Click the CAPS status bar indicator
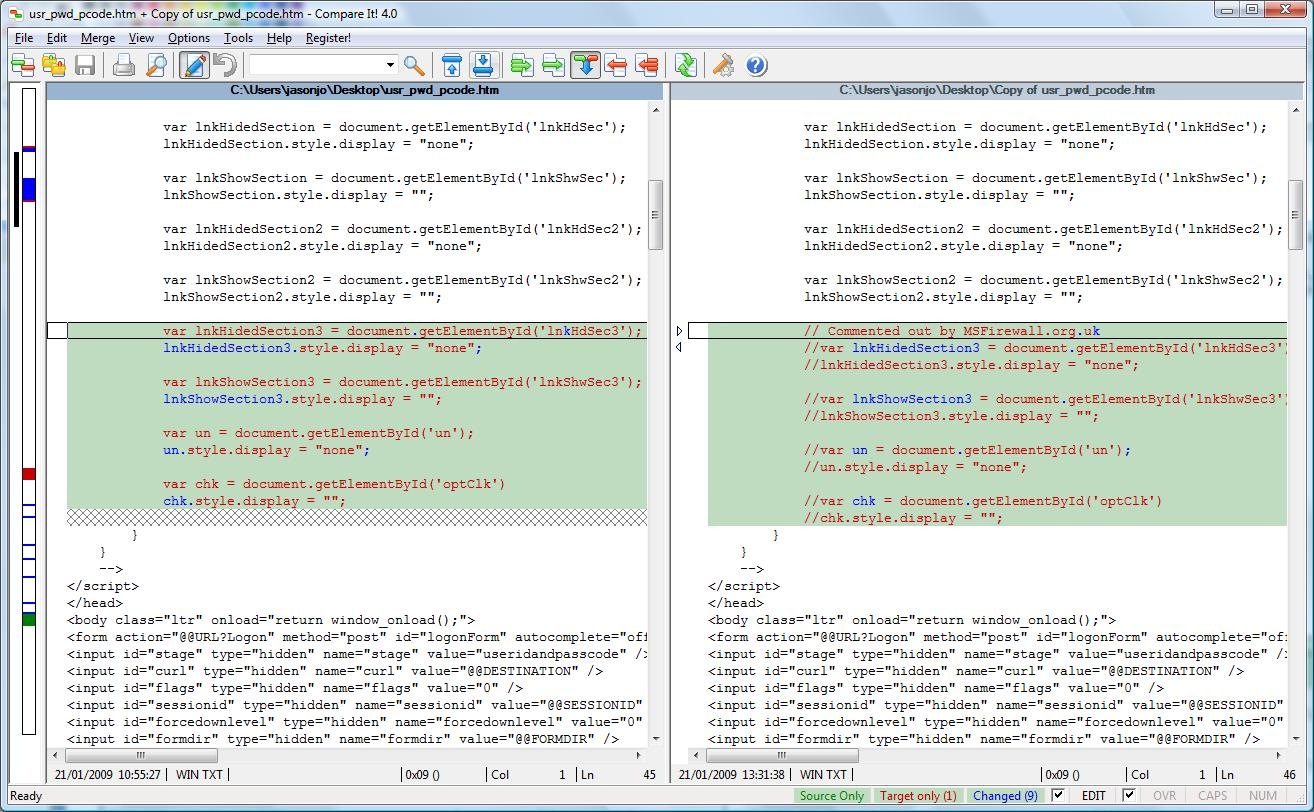This screenshot has width=1314, height=812. pos(1212,796)
